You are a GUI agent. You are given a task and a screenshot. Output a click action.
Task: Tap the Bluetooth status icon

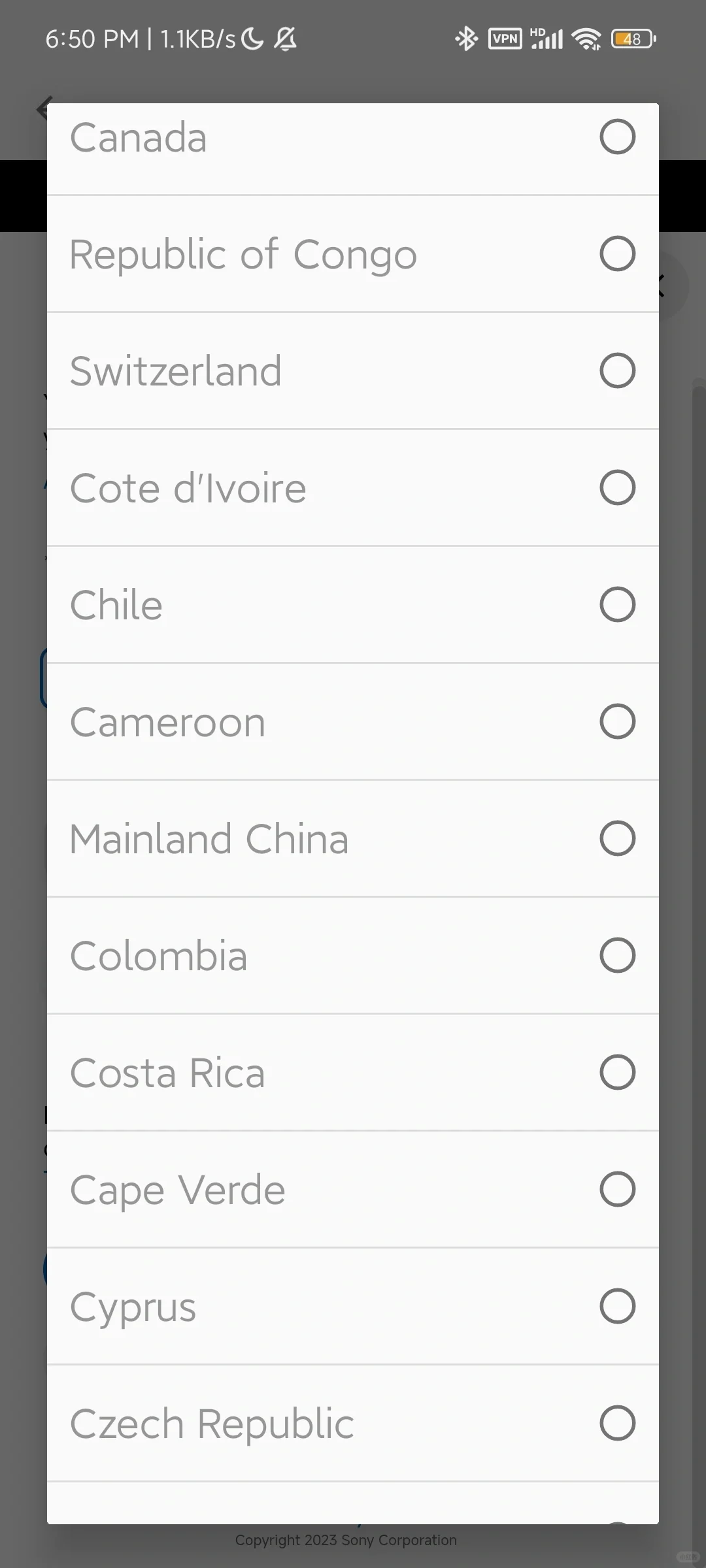click(466, 39)
